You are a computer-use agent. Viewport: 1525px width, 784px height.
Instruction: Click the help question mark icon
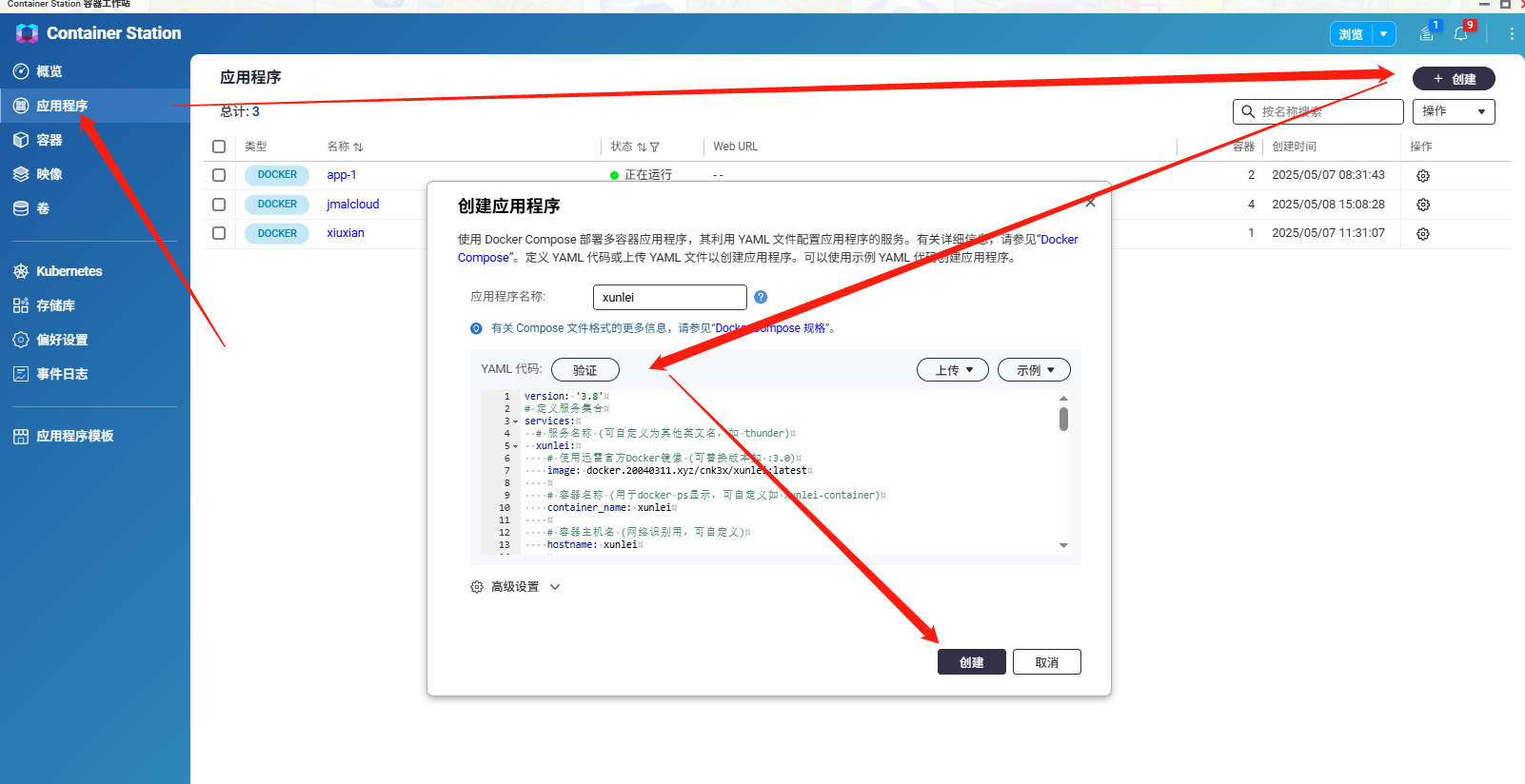point(761,297)
